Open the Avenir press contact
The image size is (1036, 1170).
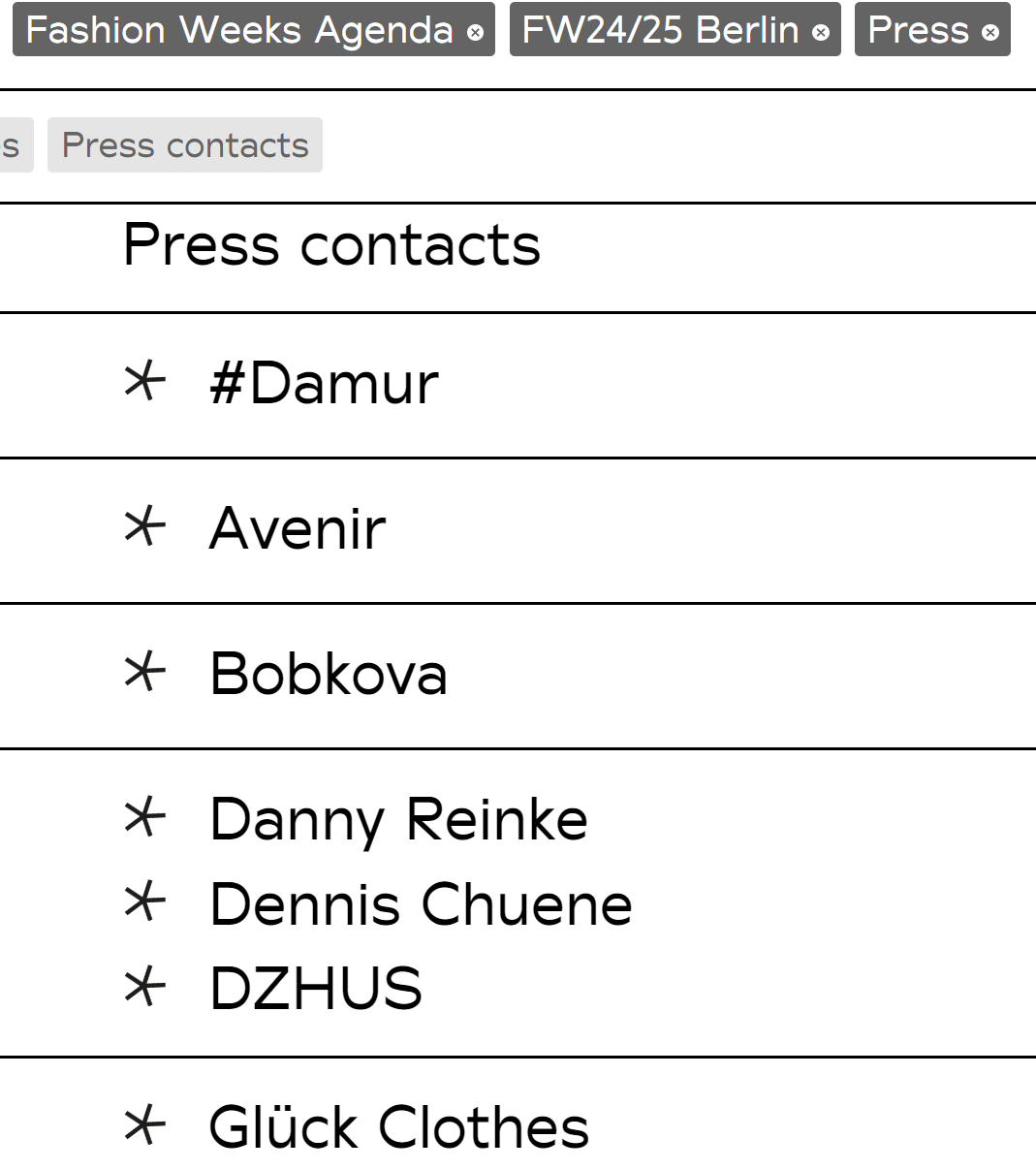coord(298,528)
